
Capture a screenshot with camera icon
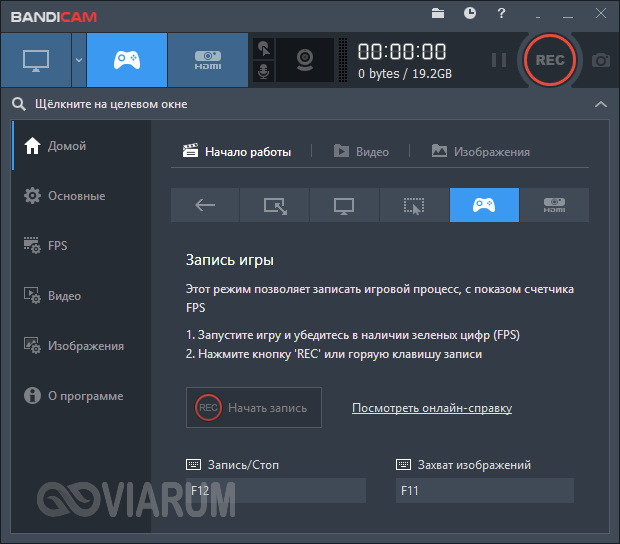(x=601, y=60)
